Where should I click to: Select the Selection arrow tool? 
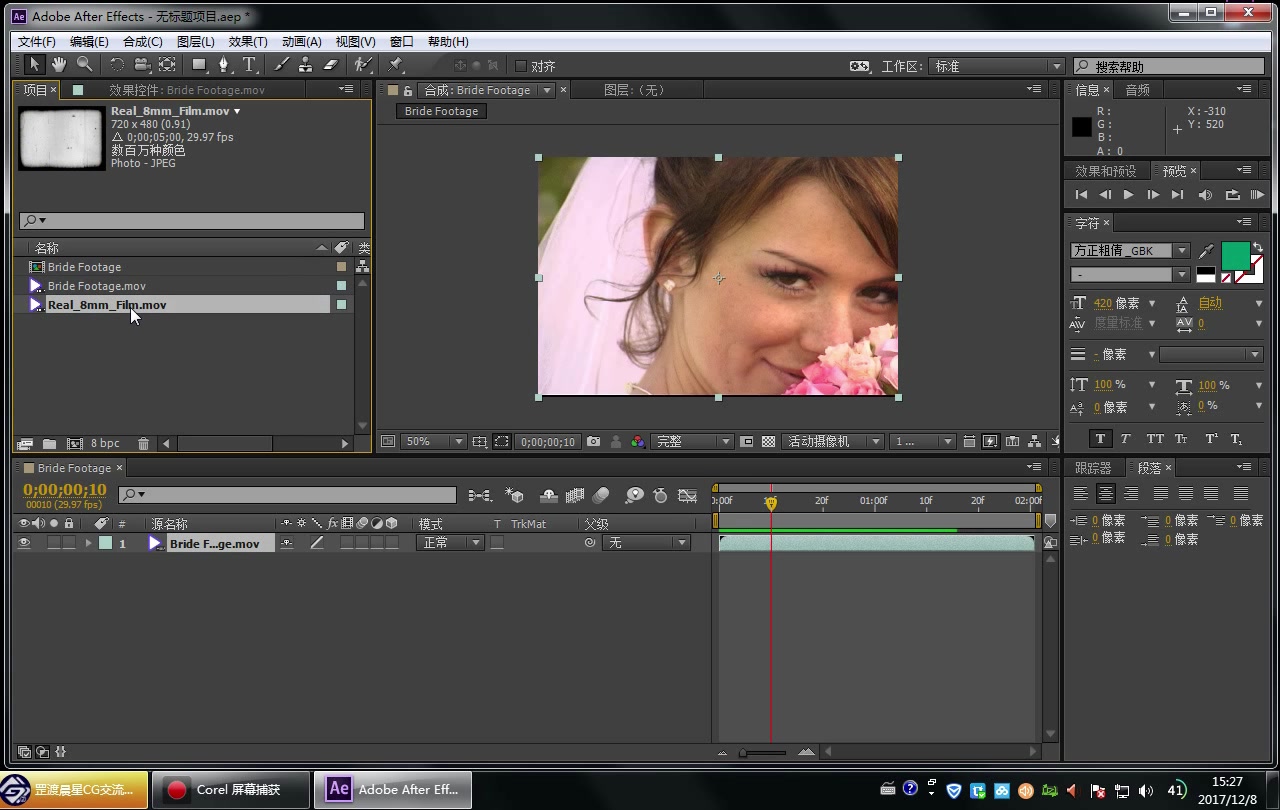click(x=34, y=65)
